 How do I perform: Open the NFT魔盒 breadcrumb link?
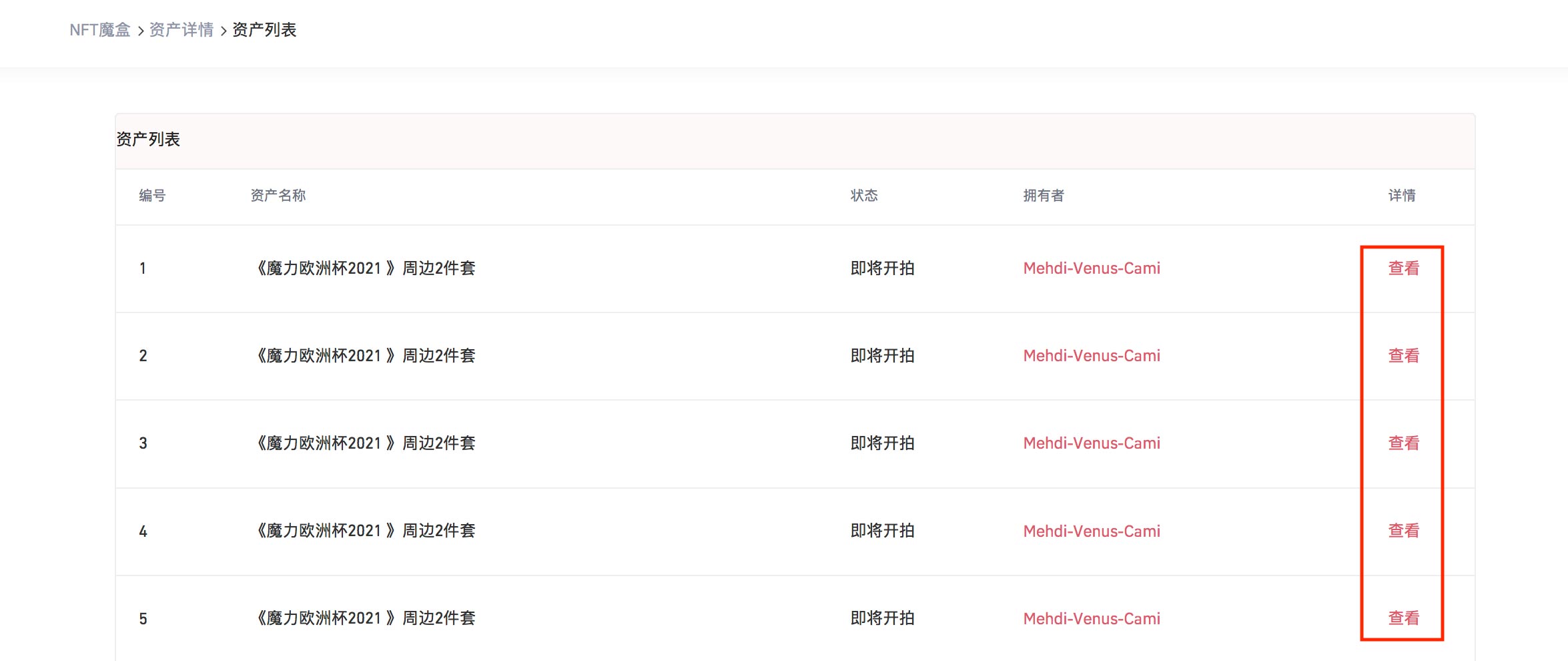click(100, 30)
